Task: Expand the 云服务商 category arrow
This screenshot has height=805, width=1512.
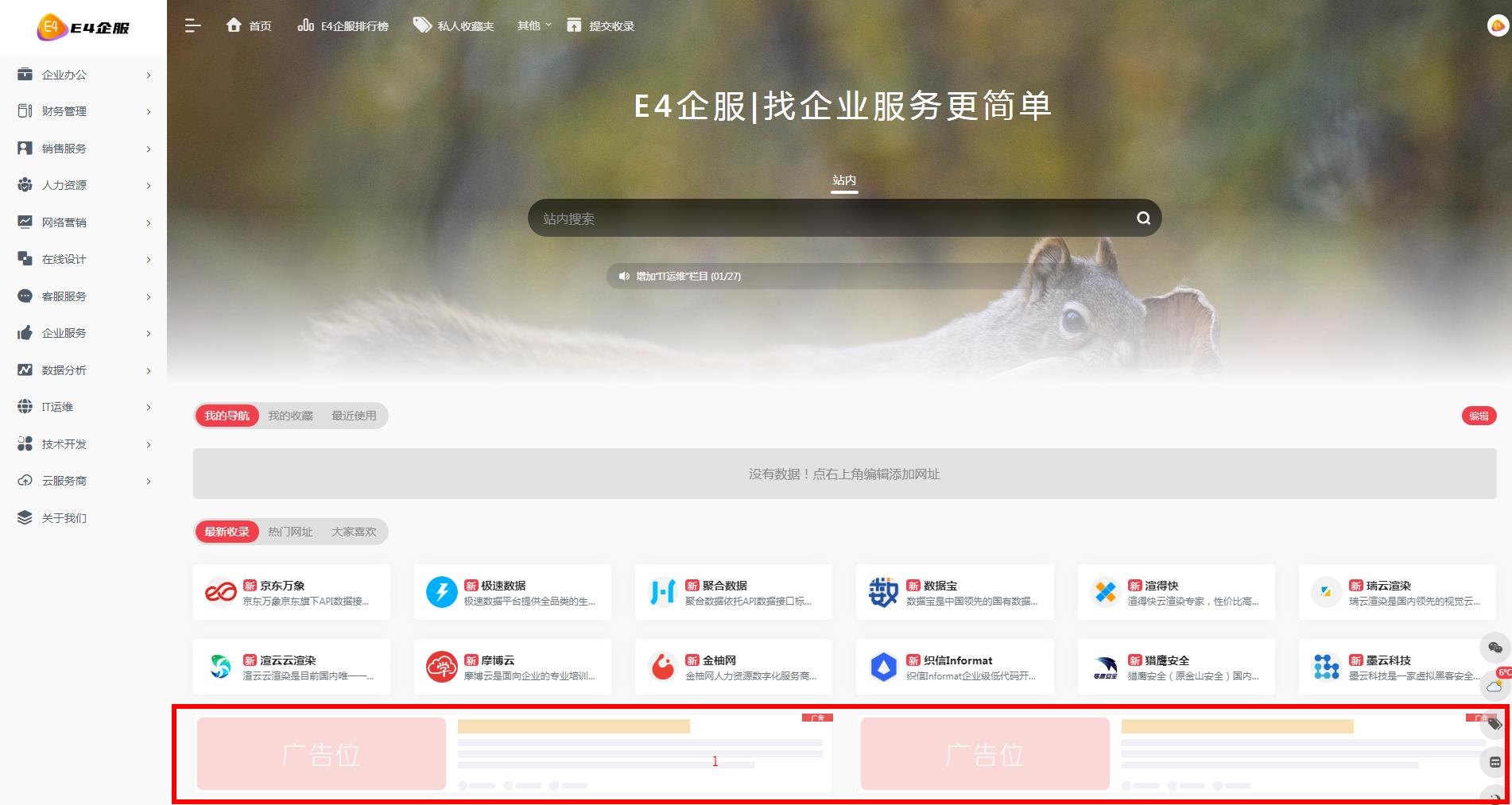Action: click(x=149, y=482)
